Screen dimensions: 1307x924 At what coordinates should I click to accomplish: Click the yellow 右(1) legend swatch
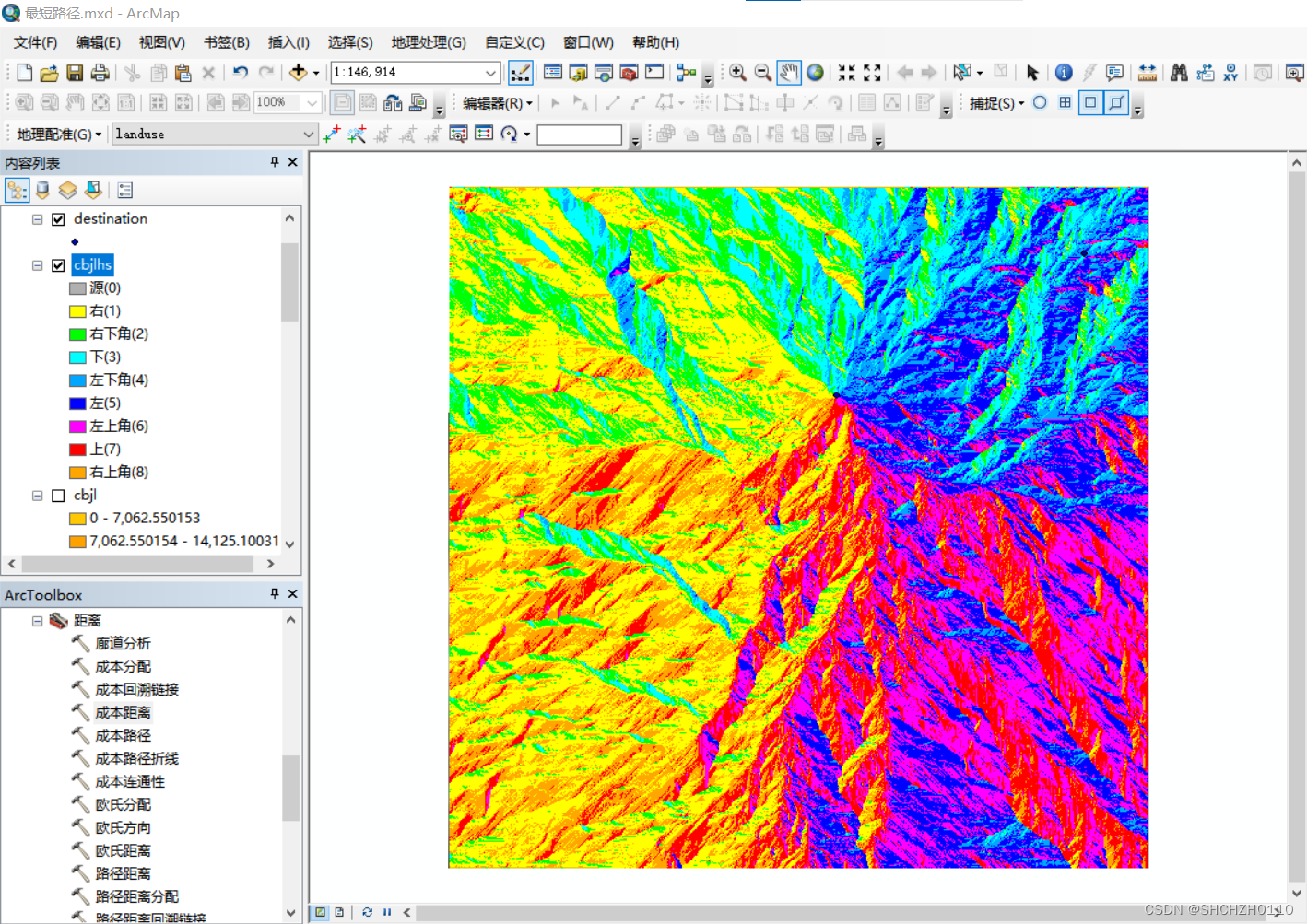point(77,311)
